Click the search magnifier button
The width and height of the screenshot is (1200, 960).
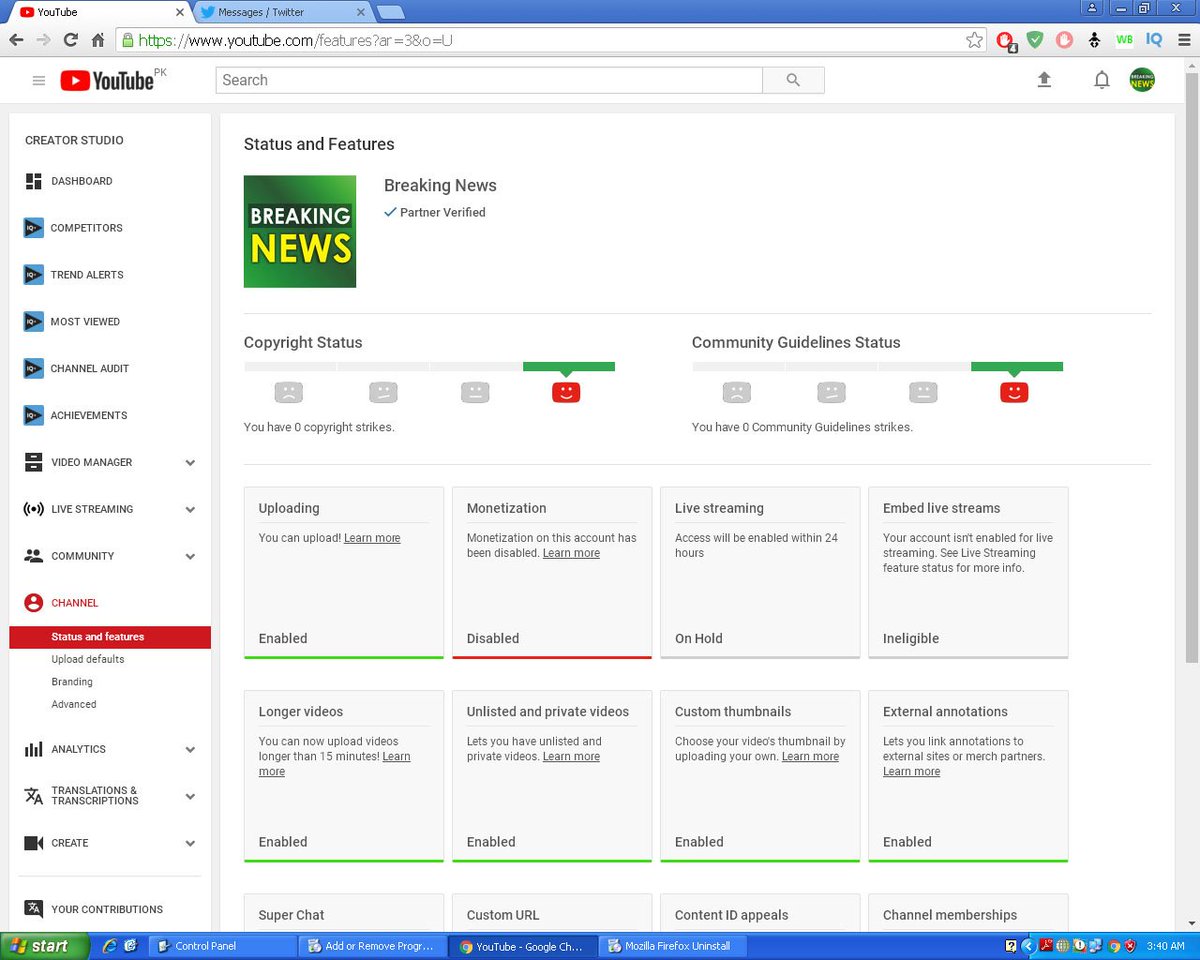tap(793, 80)
